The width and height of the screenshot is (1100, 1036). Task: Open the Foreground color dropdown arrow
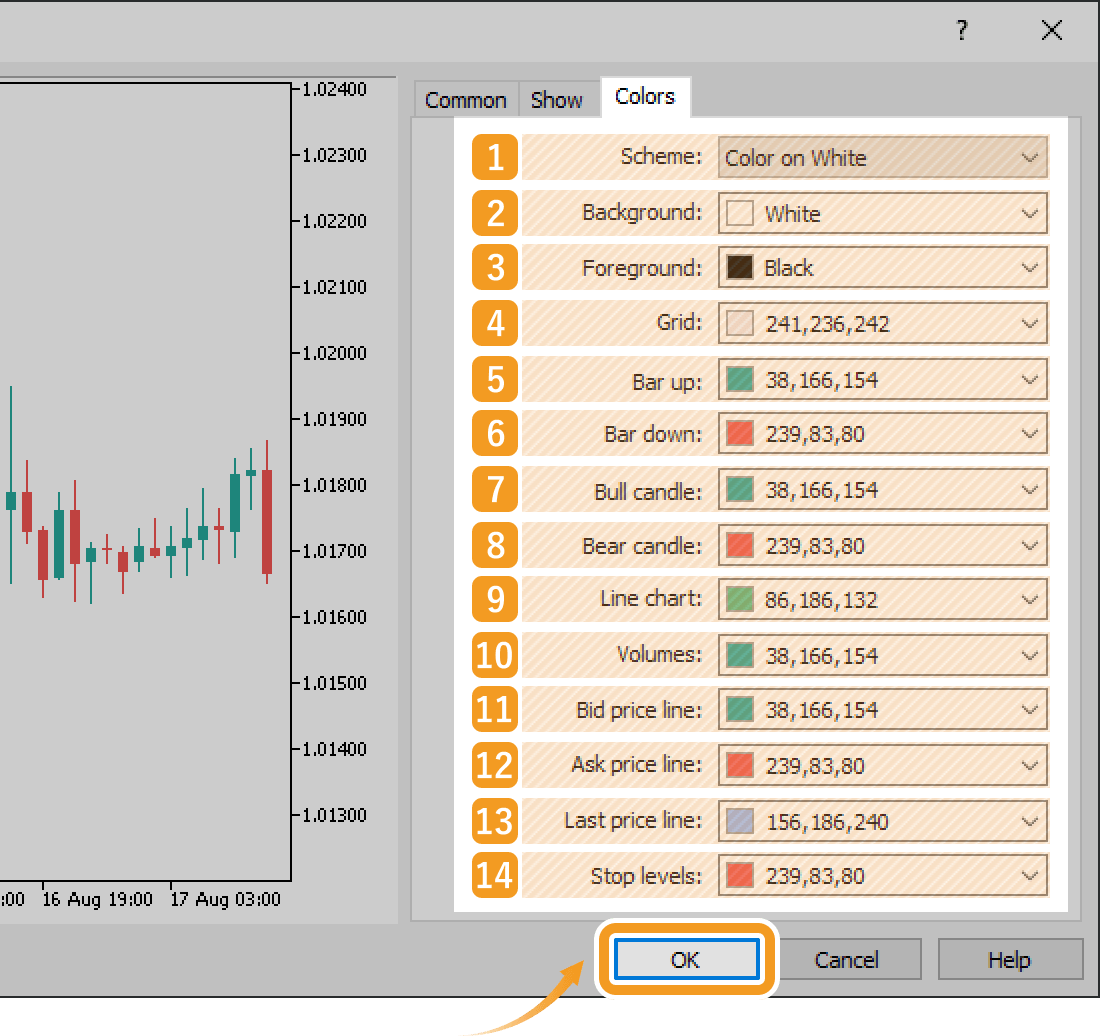pos(1029,268)
